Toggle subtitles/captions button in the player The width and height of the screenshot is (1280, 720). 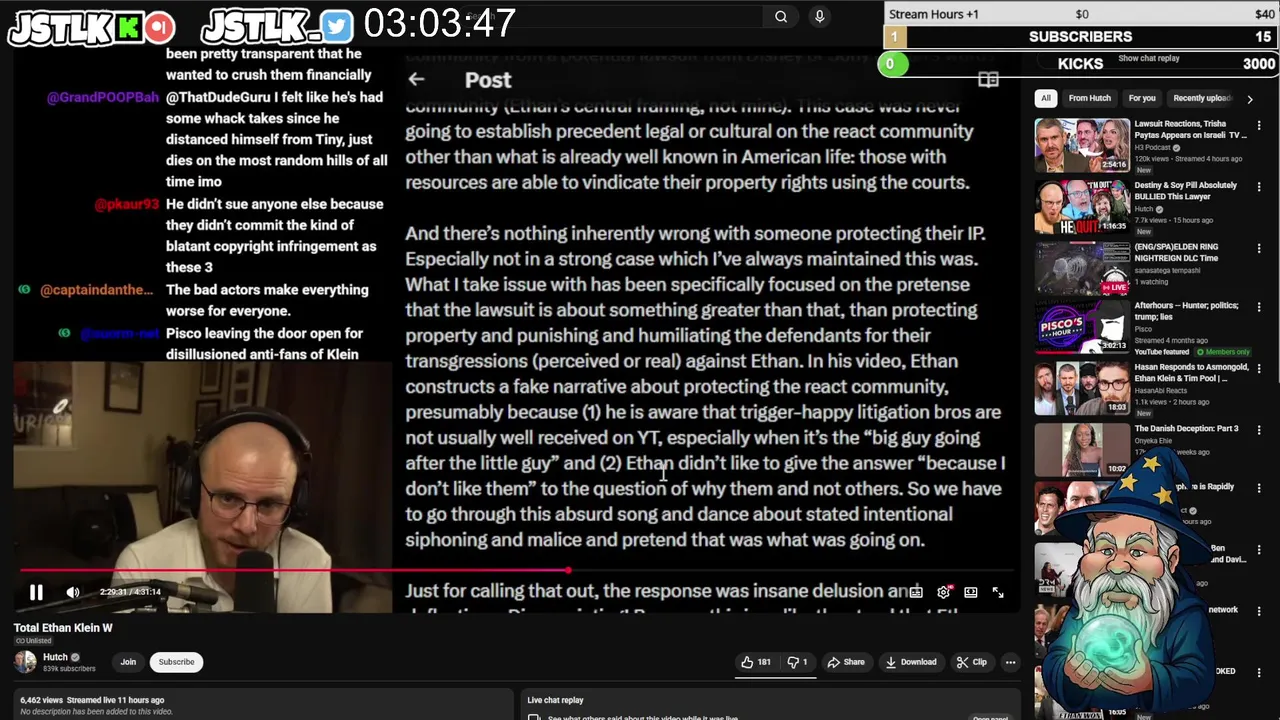[916, 592]
